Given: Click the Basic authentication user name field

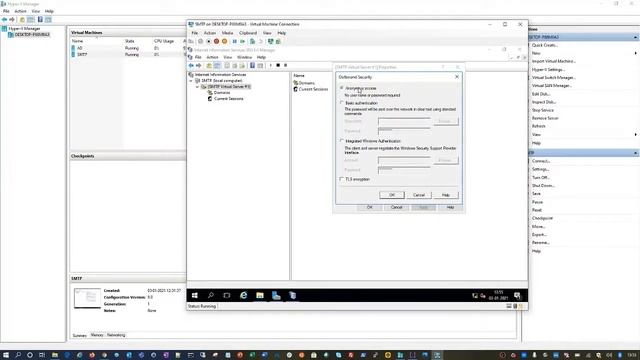Looking at the screenshot, I should point(404,121).
